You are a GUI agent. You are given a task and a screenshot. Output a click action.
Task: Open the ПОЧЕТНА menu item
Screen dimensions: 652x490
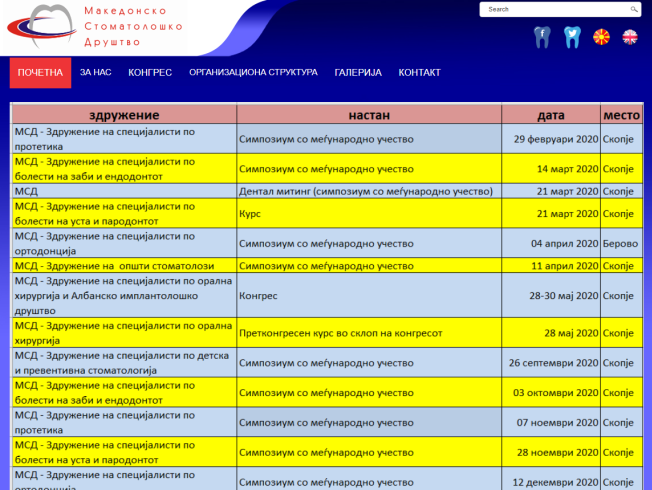click(x=40, y=73)
